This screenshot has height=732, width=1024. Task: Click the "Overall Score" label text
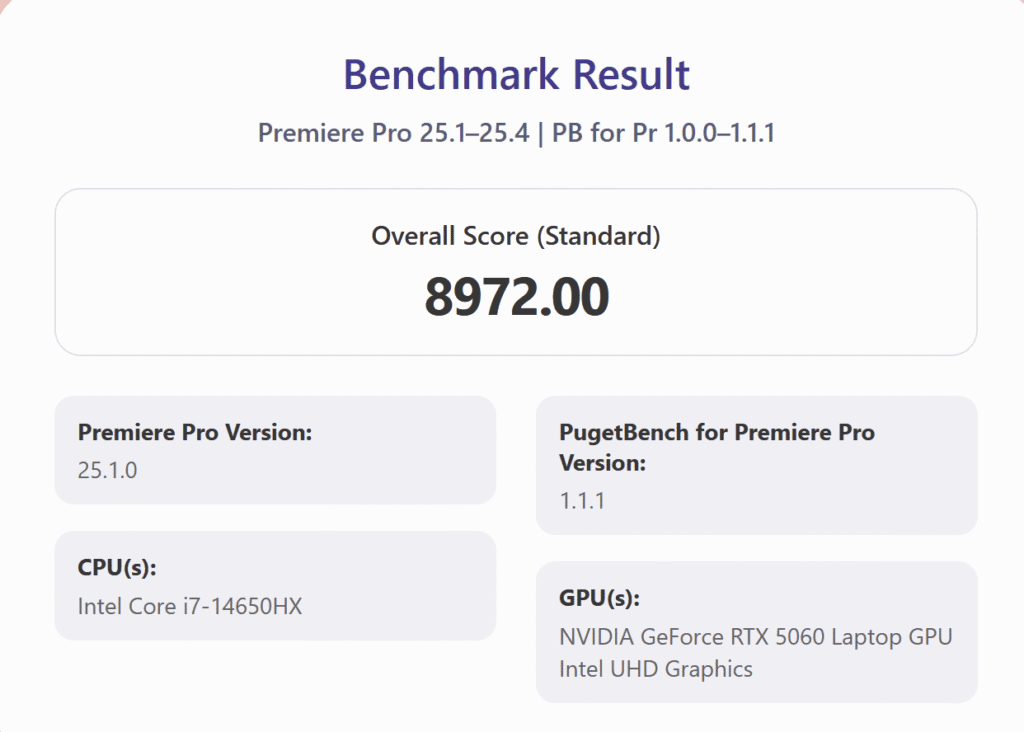[450, 236]
